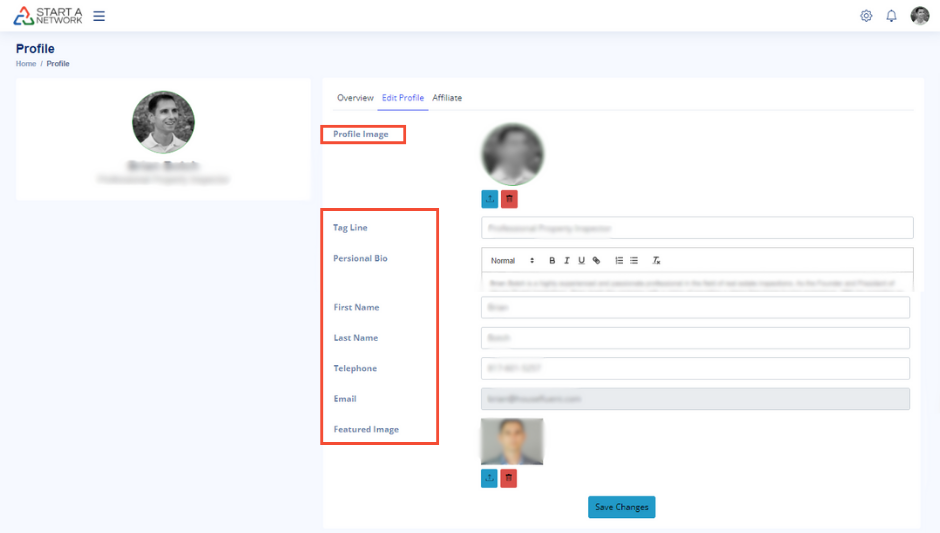Insert a numbered list in bio editor
940x533 pixels.
[x=619, y=261]
